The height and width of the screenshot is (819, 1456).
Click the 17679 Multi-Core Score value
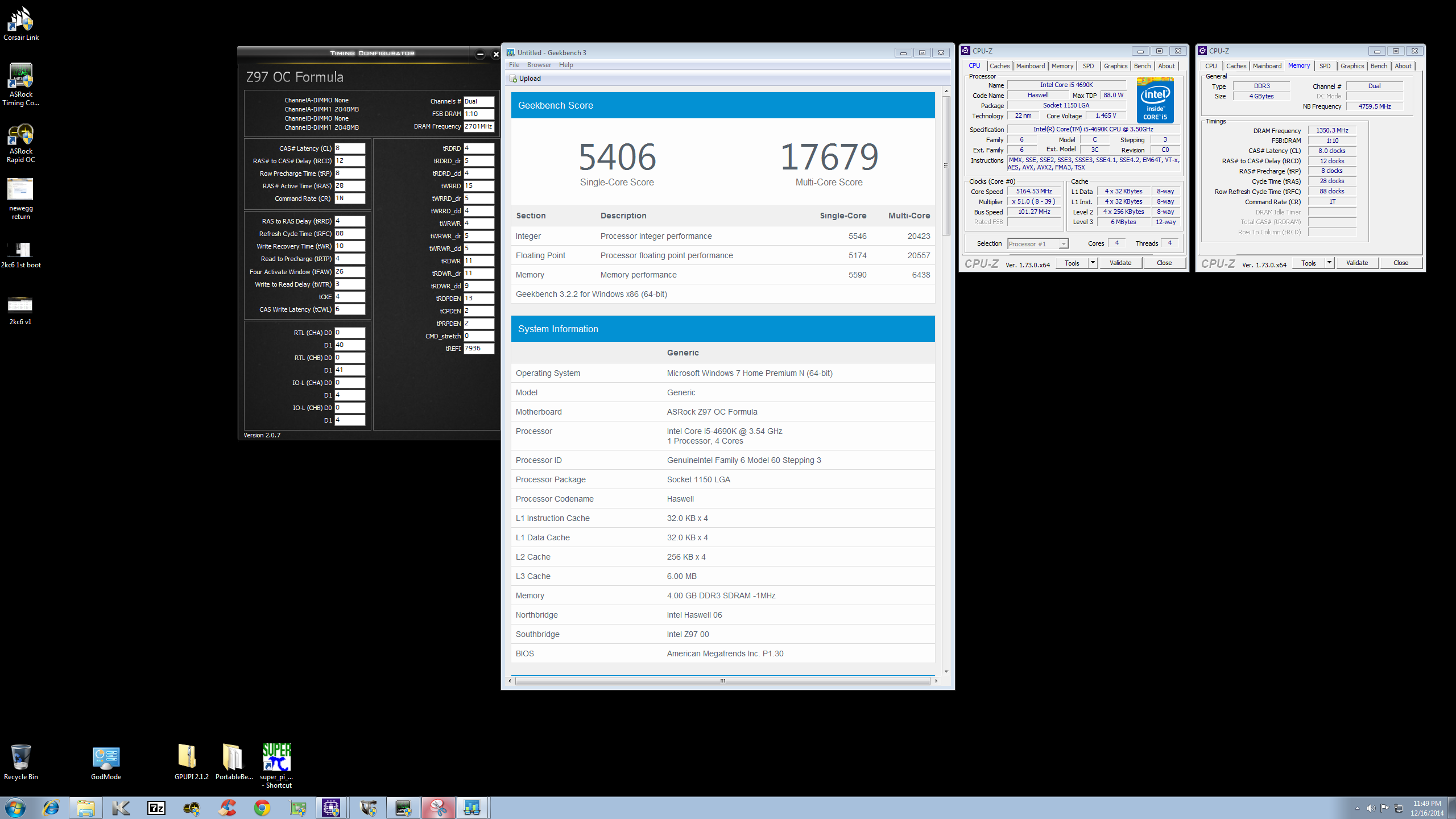point(829,157)
